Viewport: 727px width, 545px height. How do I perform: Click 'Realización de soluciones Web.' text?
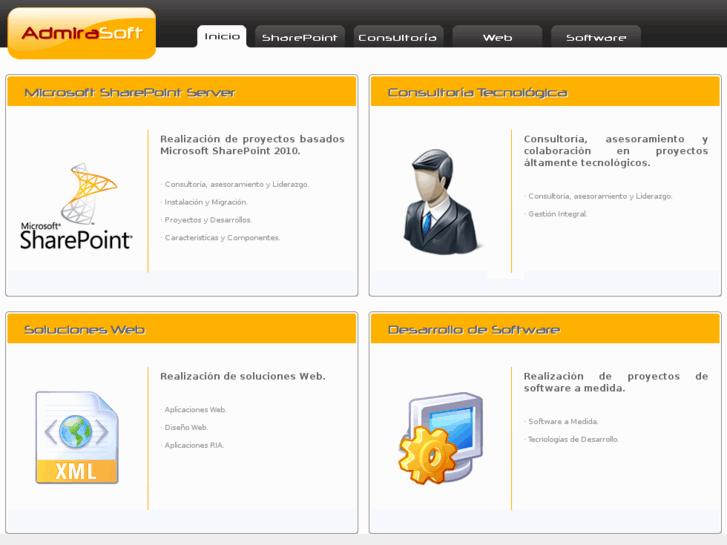click(243, 376)
